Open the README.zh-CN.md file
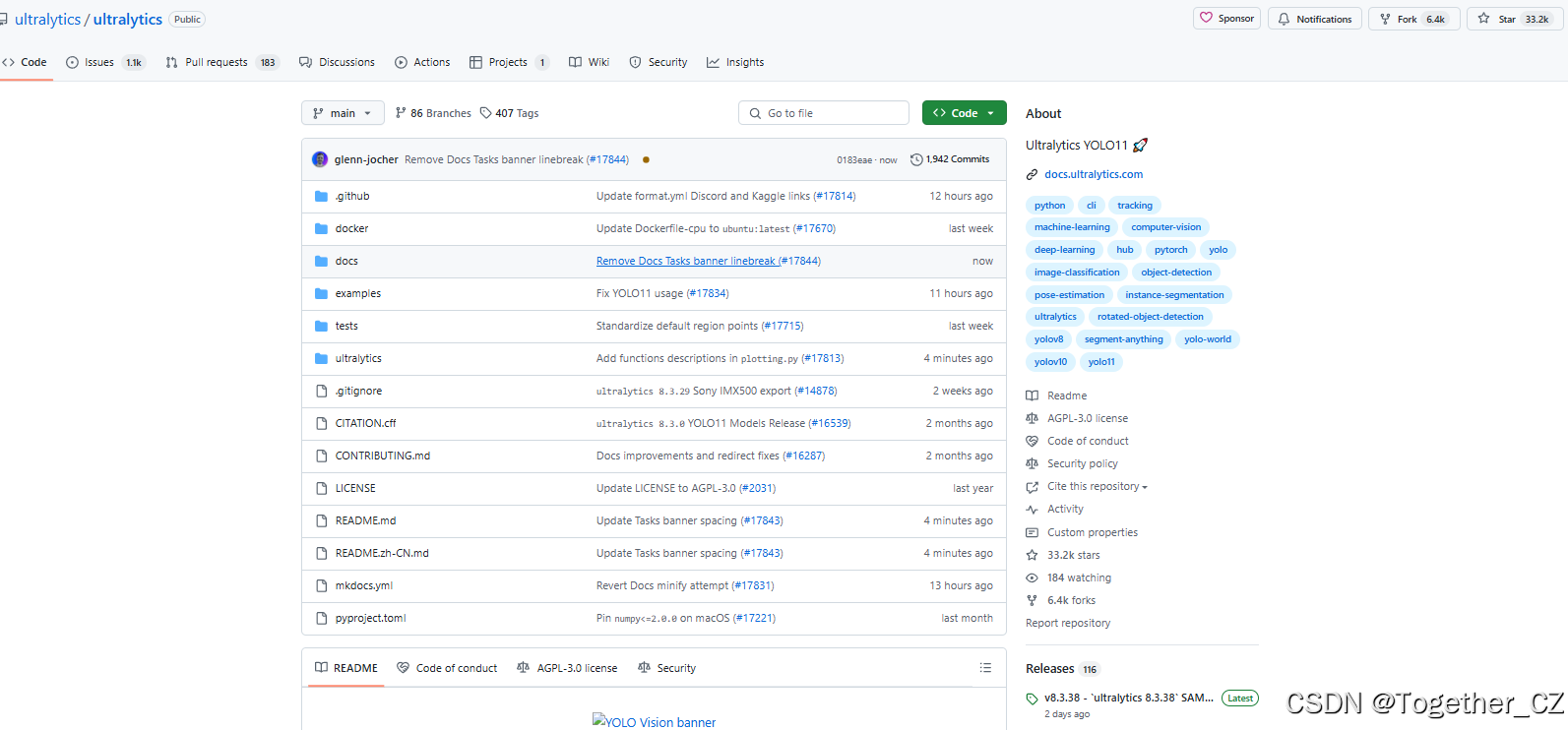 382,554
